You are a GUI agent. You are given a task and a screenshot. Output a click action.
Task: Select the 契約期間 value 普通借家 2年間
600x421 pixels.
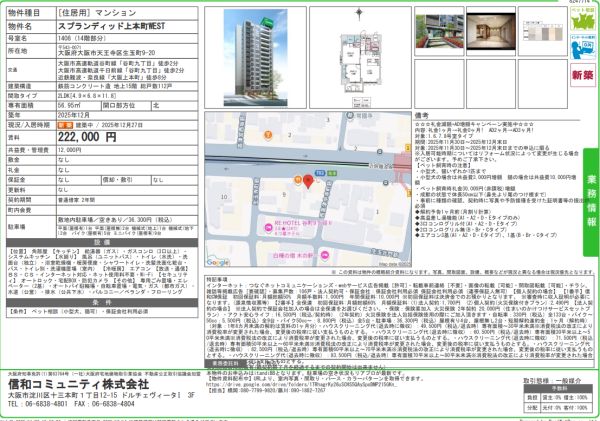click(77, 200)
